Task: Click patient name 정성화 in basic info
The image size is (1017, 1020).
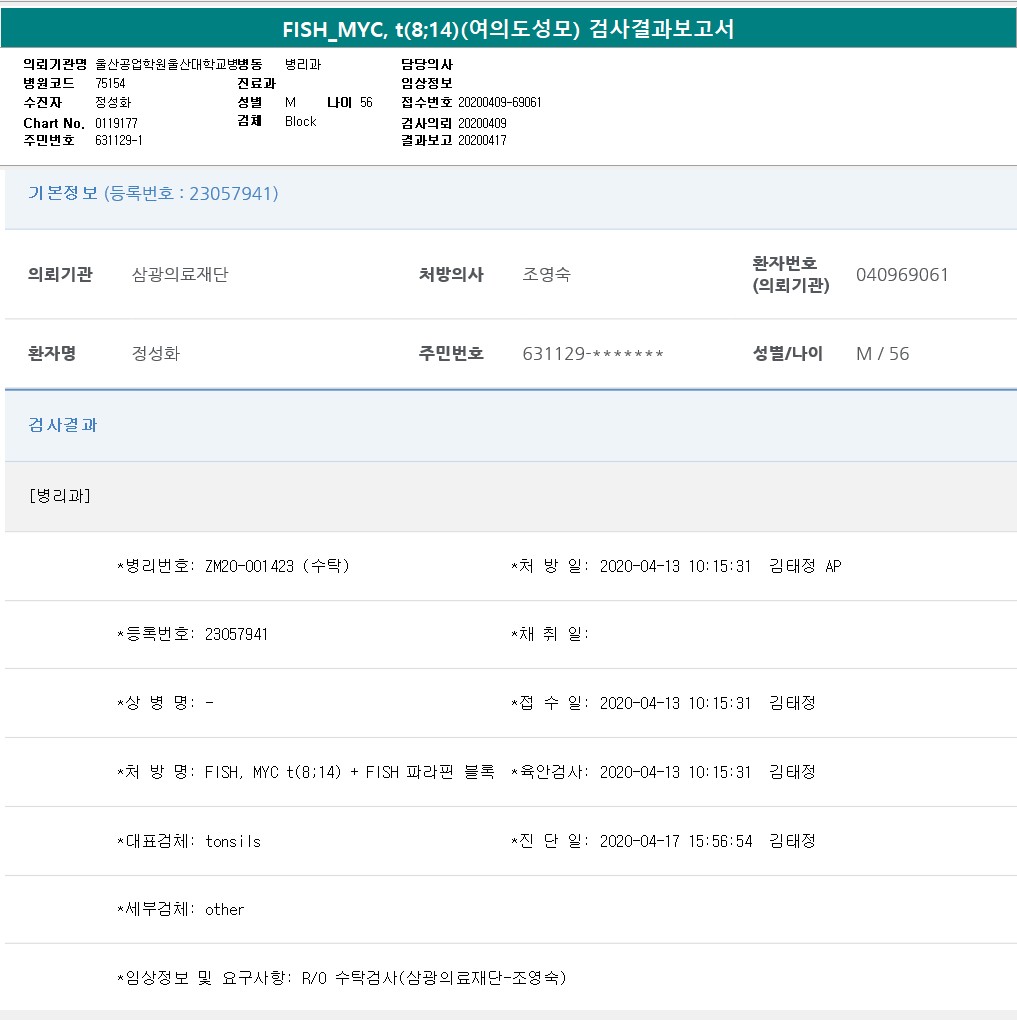Action: coord(156,353)
